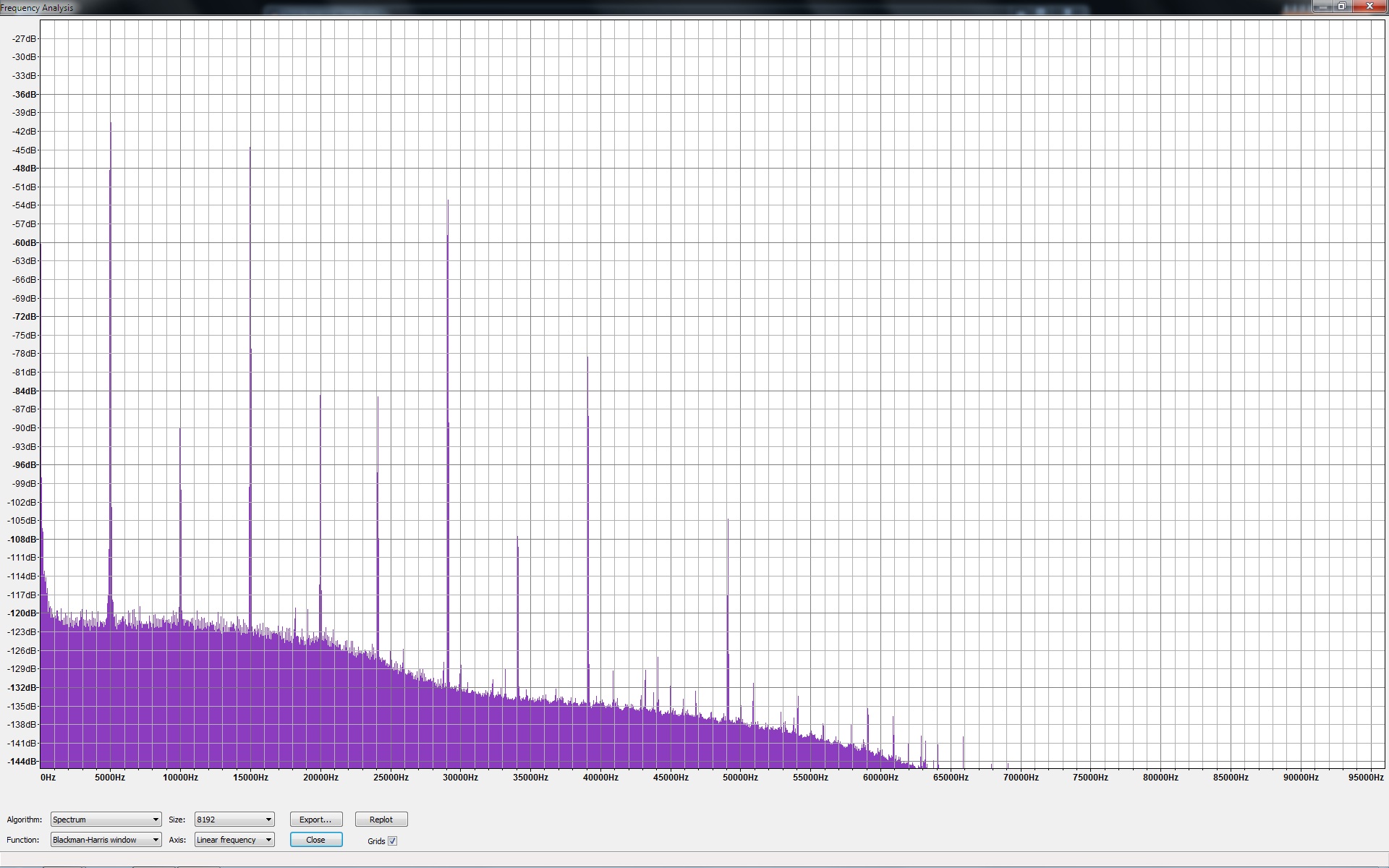Click the -48dB label on vertical axis
The height and width of the screenshot is (868, 1389).
[x=25, y=168]
